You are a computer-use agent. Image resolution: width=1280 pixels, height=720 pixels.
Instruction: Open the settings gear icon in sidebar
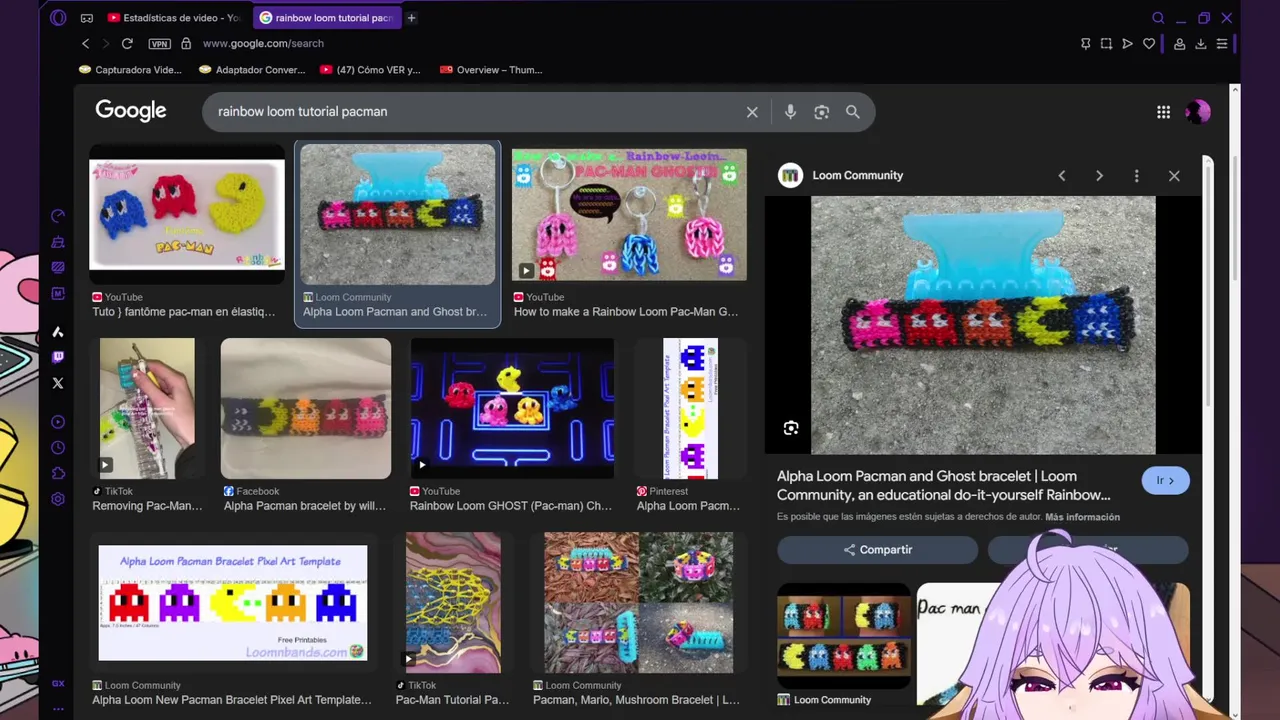click(58, 499)
